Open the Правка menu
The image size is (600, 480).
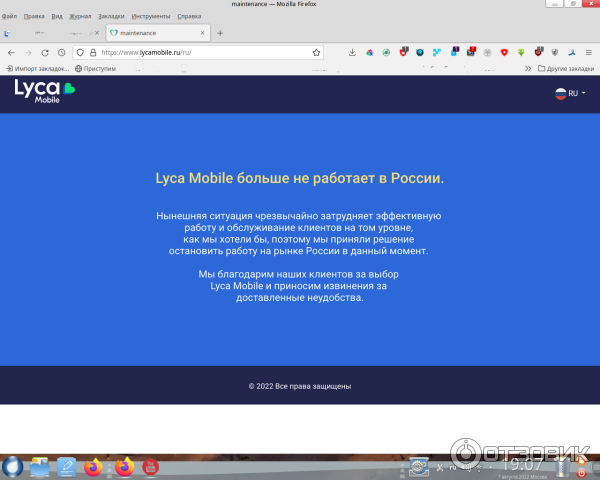tap(34, 16)
